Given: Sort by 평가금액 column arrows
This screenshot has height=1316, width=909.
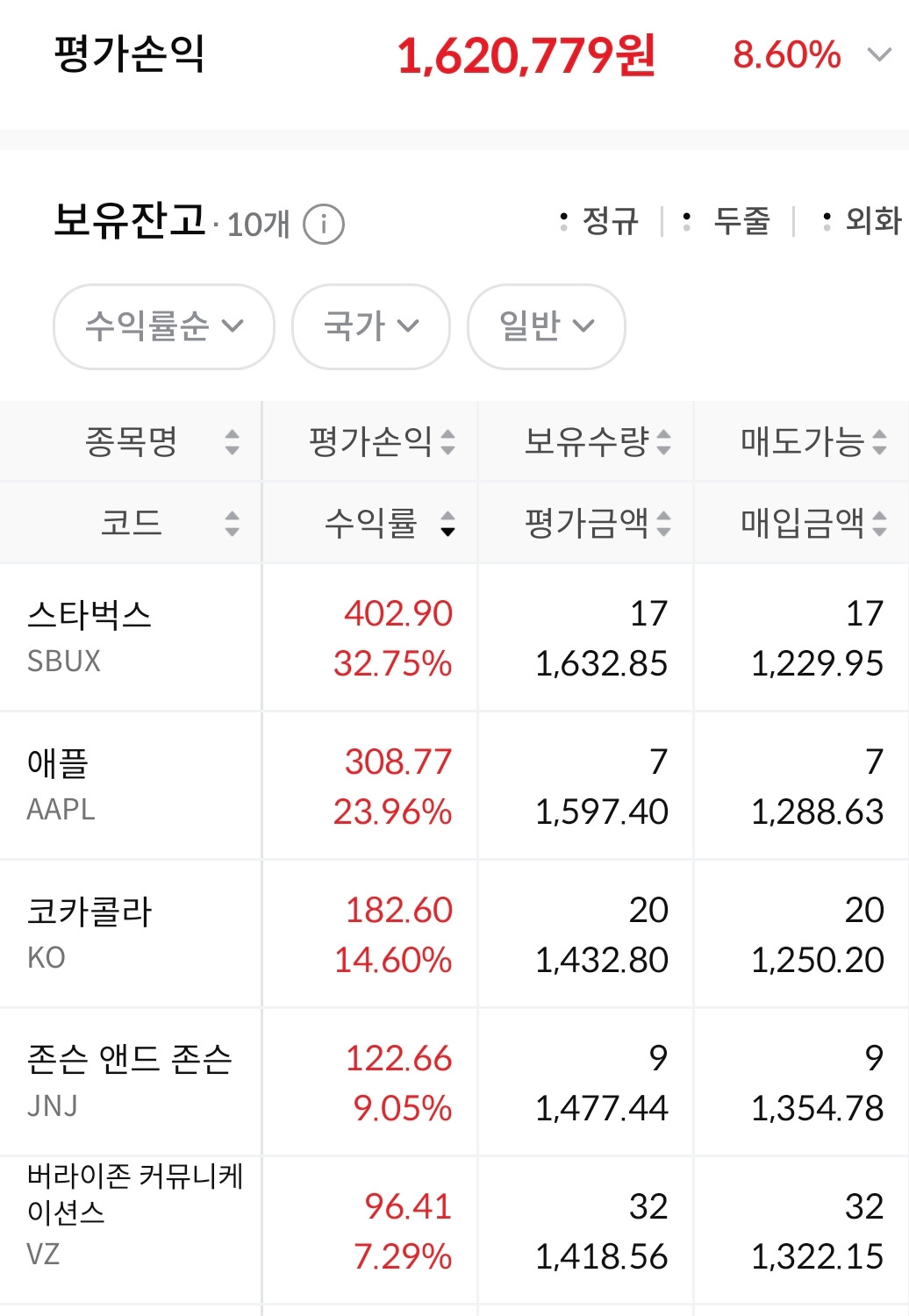Looking at the screenshot, I should (663, 524).
